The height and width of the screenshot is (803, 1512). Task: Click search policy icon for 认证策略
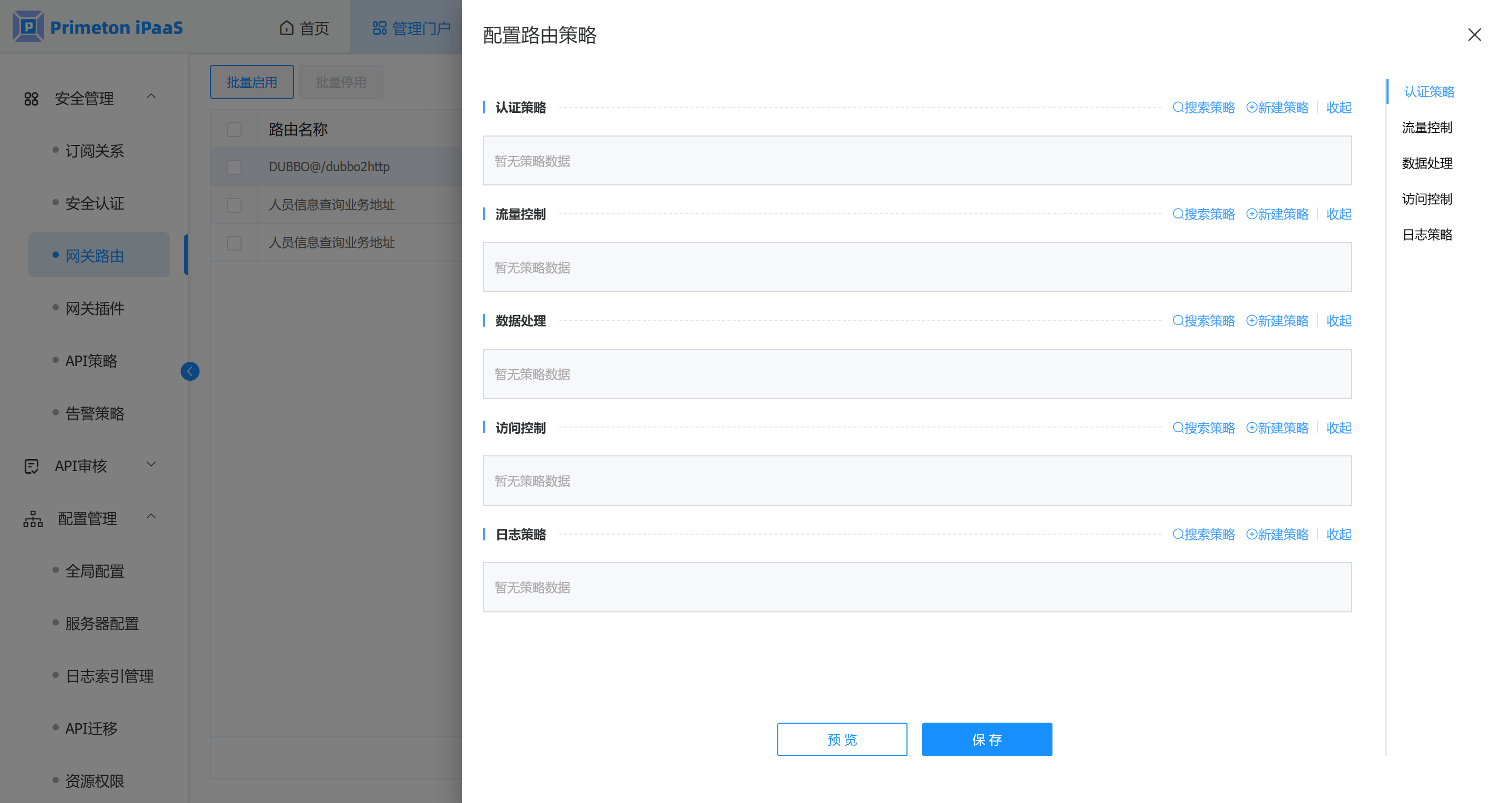[1177, 108]
